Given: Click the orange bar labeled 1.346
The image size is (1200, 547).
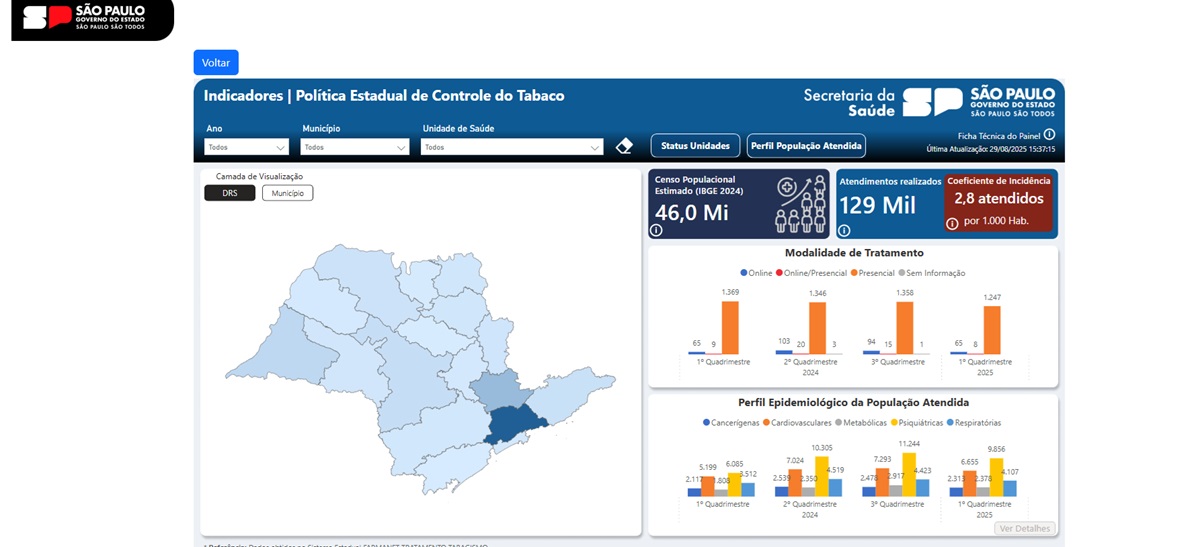Looking at the screenshot, I should click(x=817, y=329).
